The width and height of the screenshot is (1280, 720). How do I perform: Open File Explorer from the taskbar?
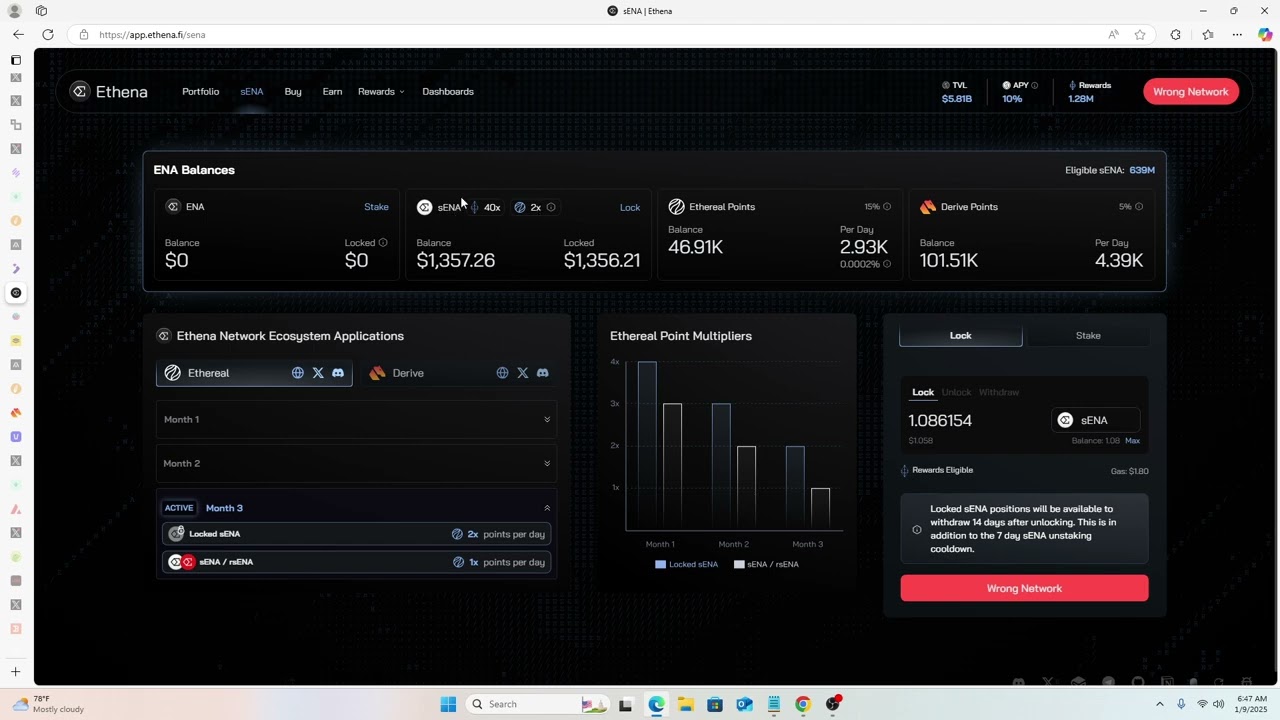686,704
